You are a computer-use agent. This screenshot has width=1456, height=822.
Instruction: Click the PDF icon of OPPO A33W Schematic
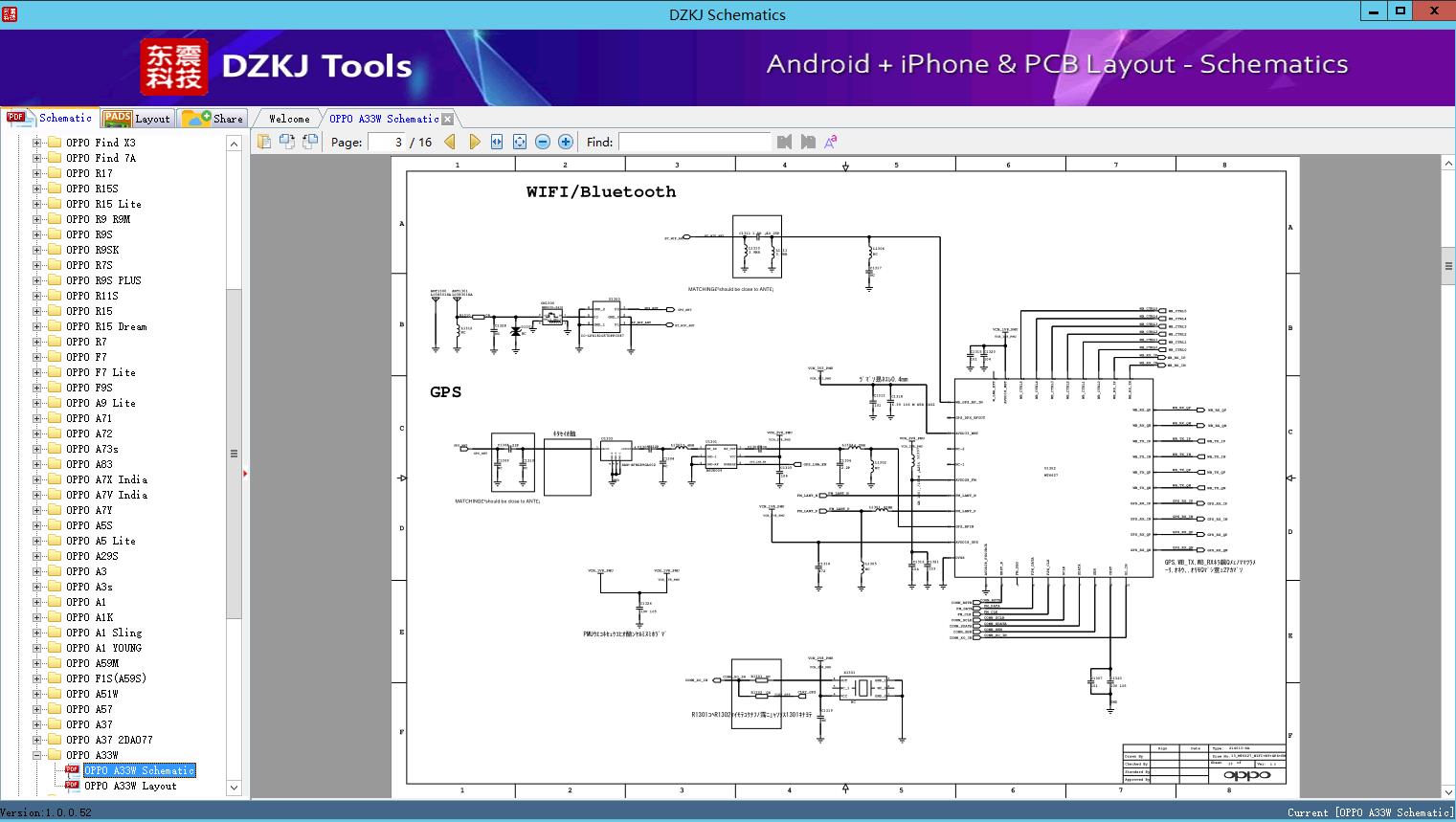pyautogui.click(x=72, y=769)
